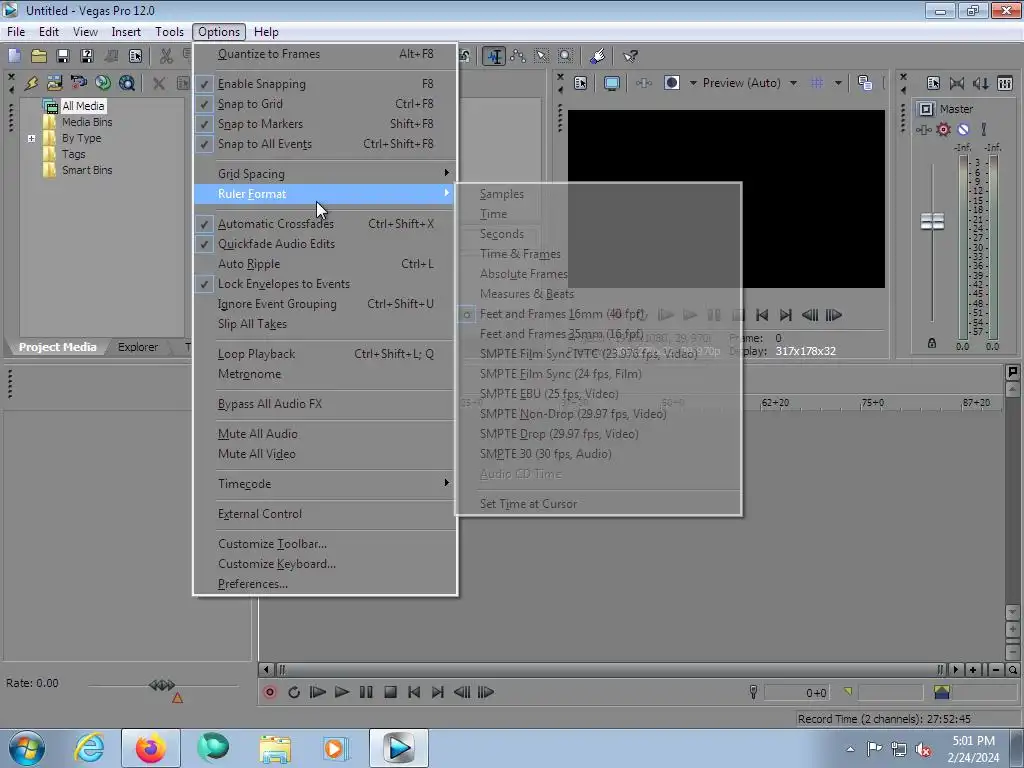
Task: Click the Master mute circle icon
Action: pos(963,129)
